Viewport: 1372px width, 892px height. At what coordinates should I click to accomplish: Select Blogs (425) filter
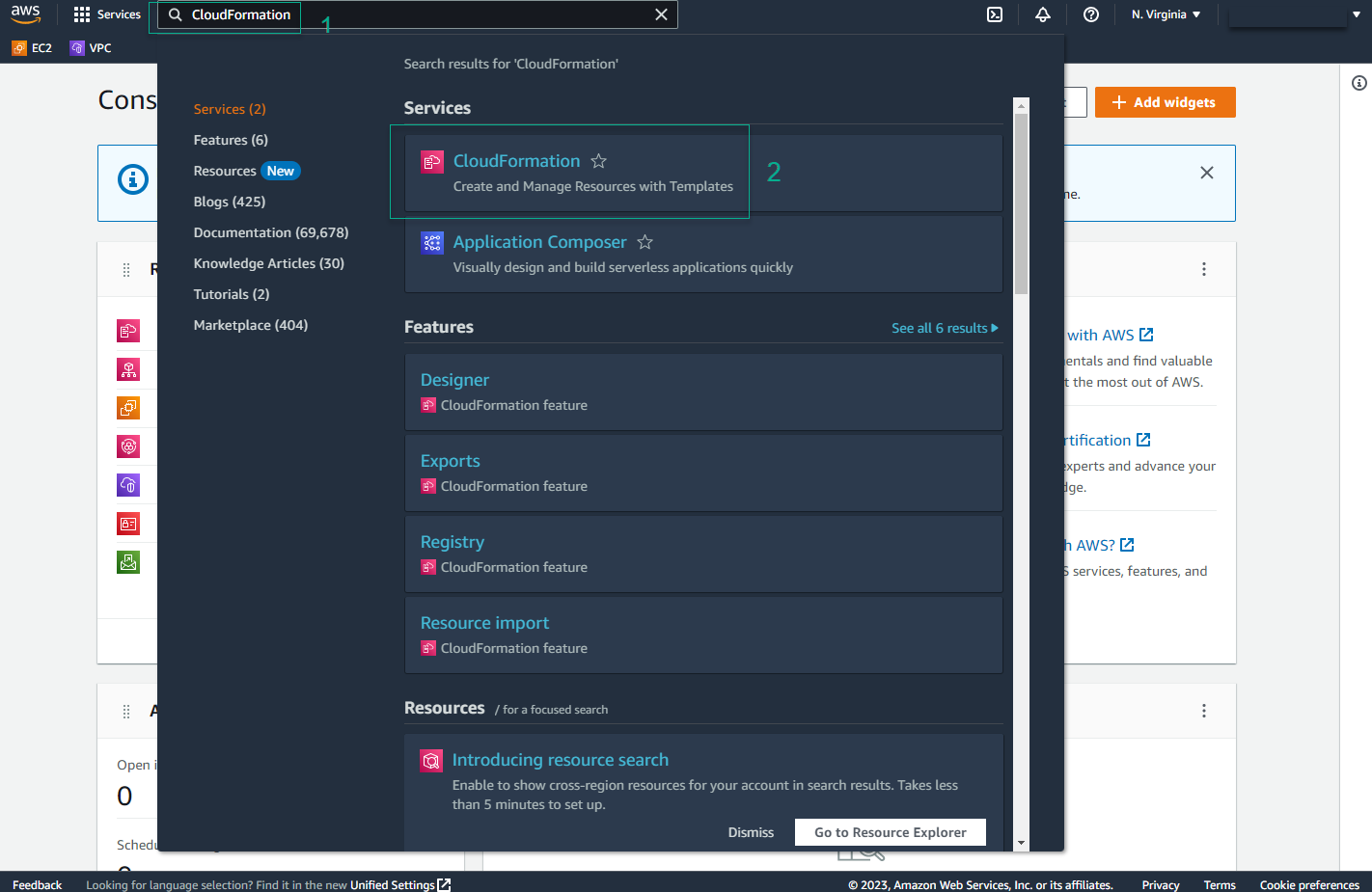click(230, 202)
